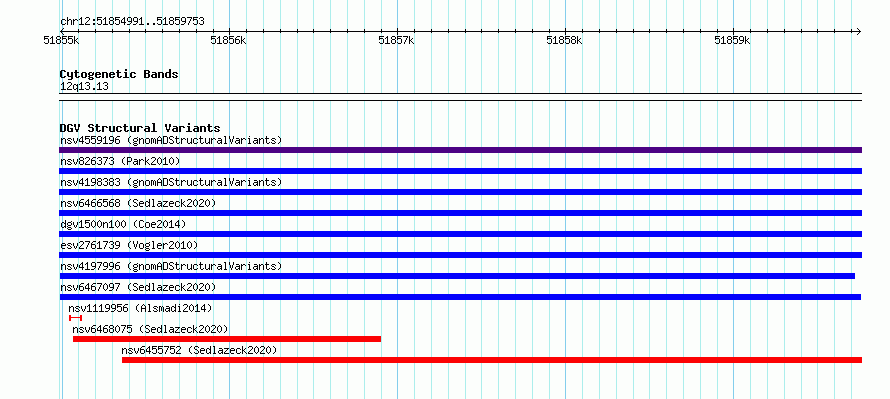Click the Cytogenetic Bands track title

click(x=119, y=74)
